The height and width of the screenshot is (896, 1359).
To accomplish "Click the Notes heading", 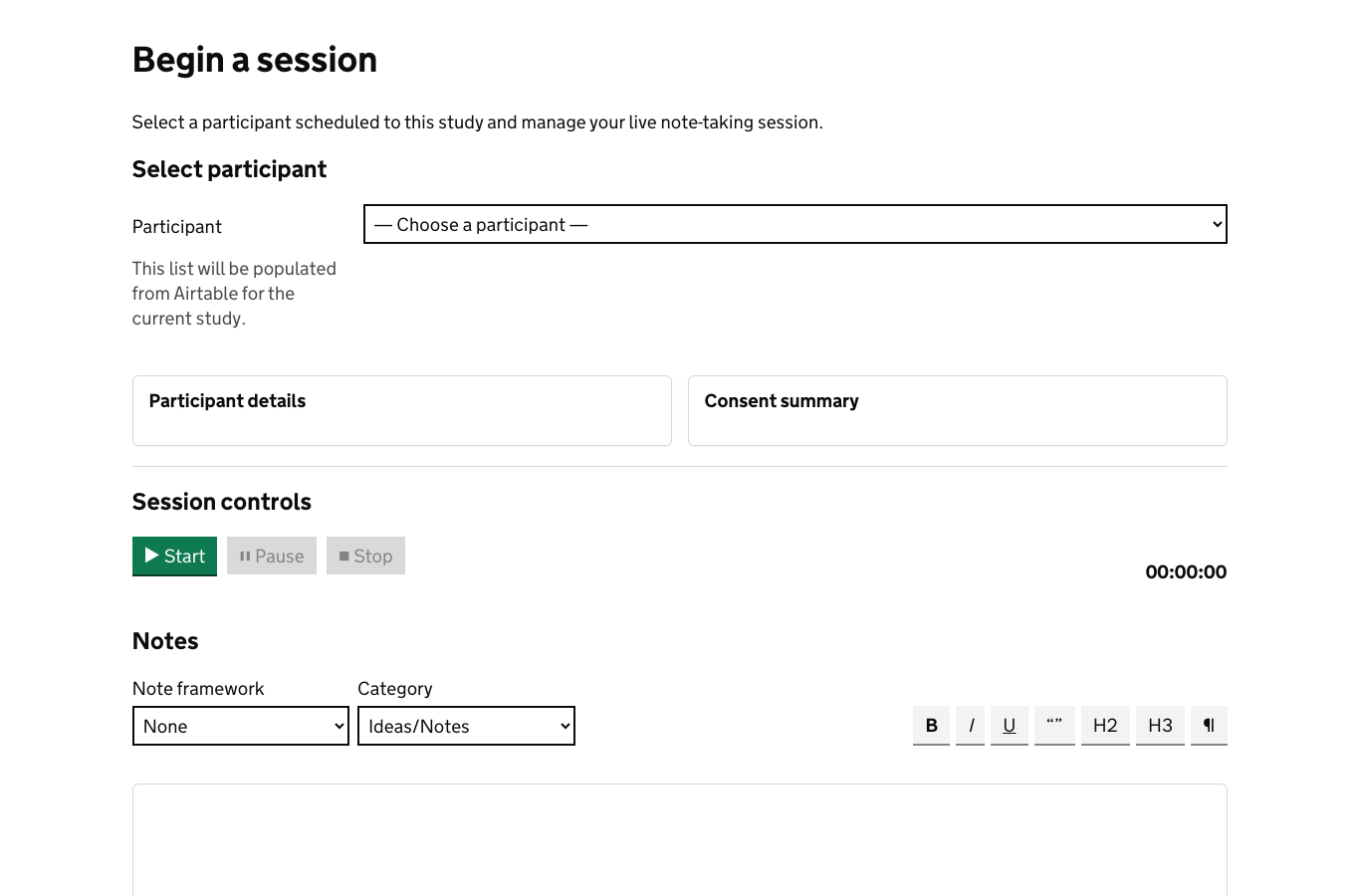I will [x=165, y=641].
